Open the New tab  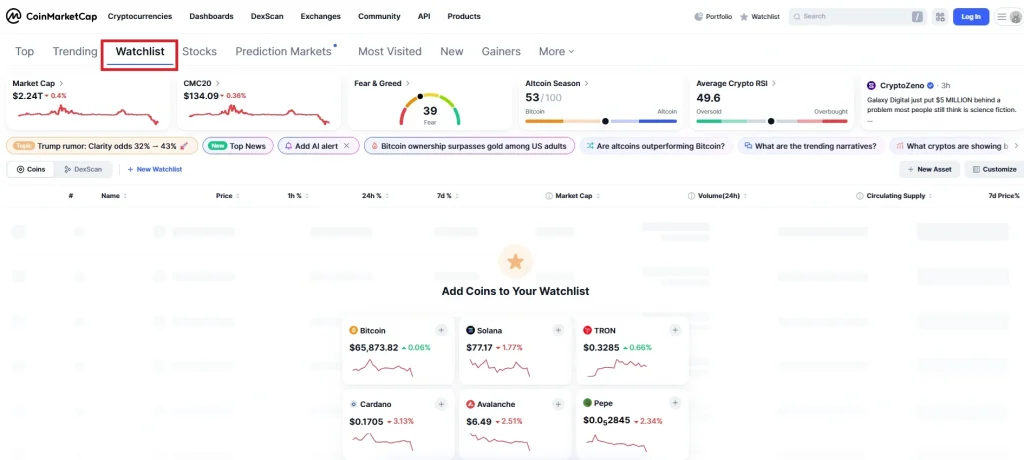(x=452, y=52)
